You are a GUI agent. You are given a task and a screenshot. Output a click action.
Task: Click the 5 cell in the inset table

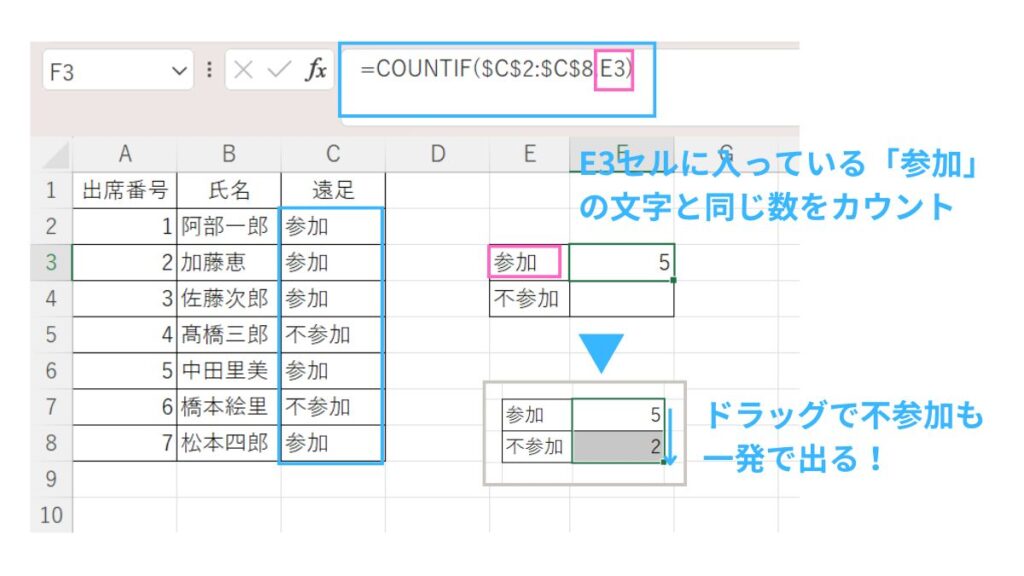click(618, 415)
